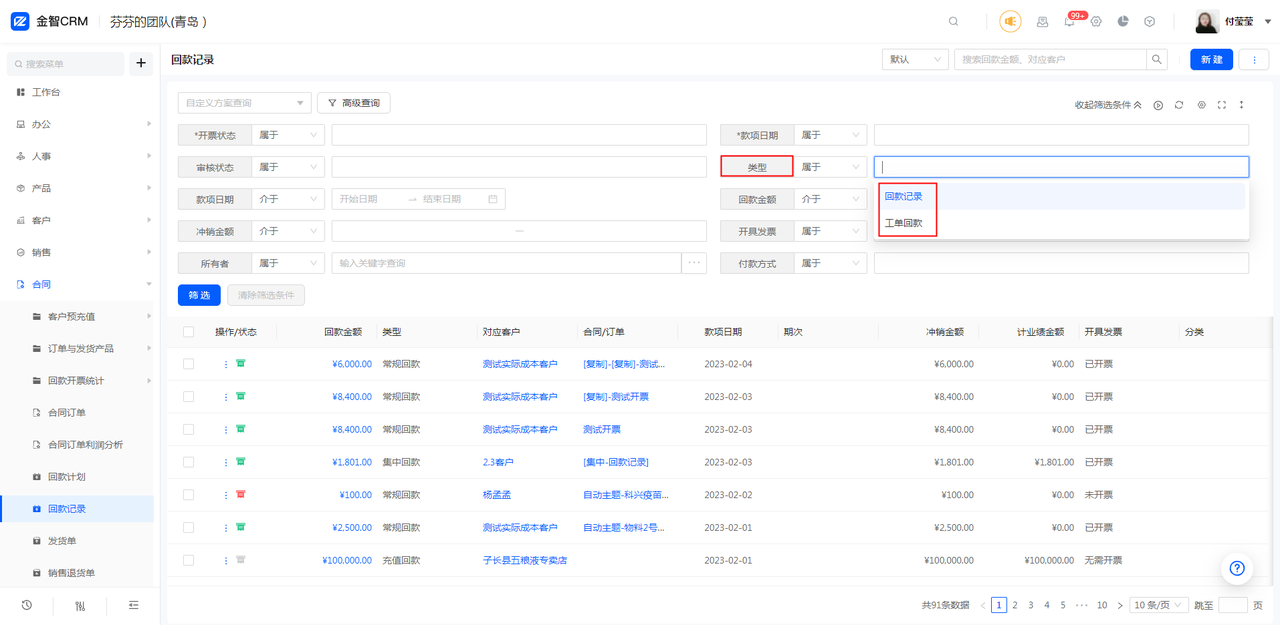Check the row with ¥1,801.00
Screen dimensions: 1280x625
(x=188, y=462)
